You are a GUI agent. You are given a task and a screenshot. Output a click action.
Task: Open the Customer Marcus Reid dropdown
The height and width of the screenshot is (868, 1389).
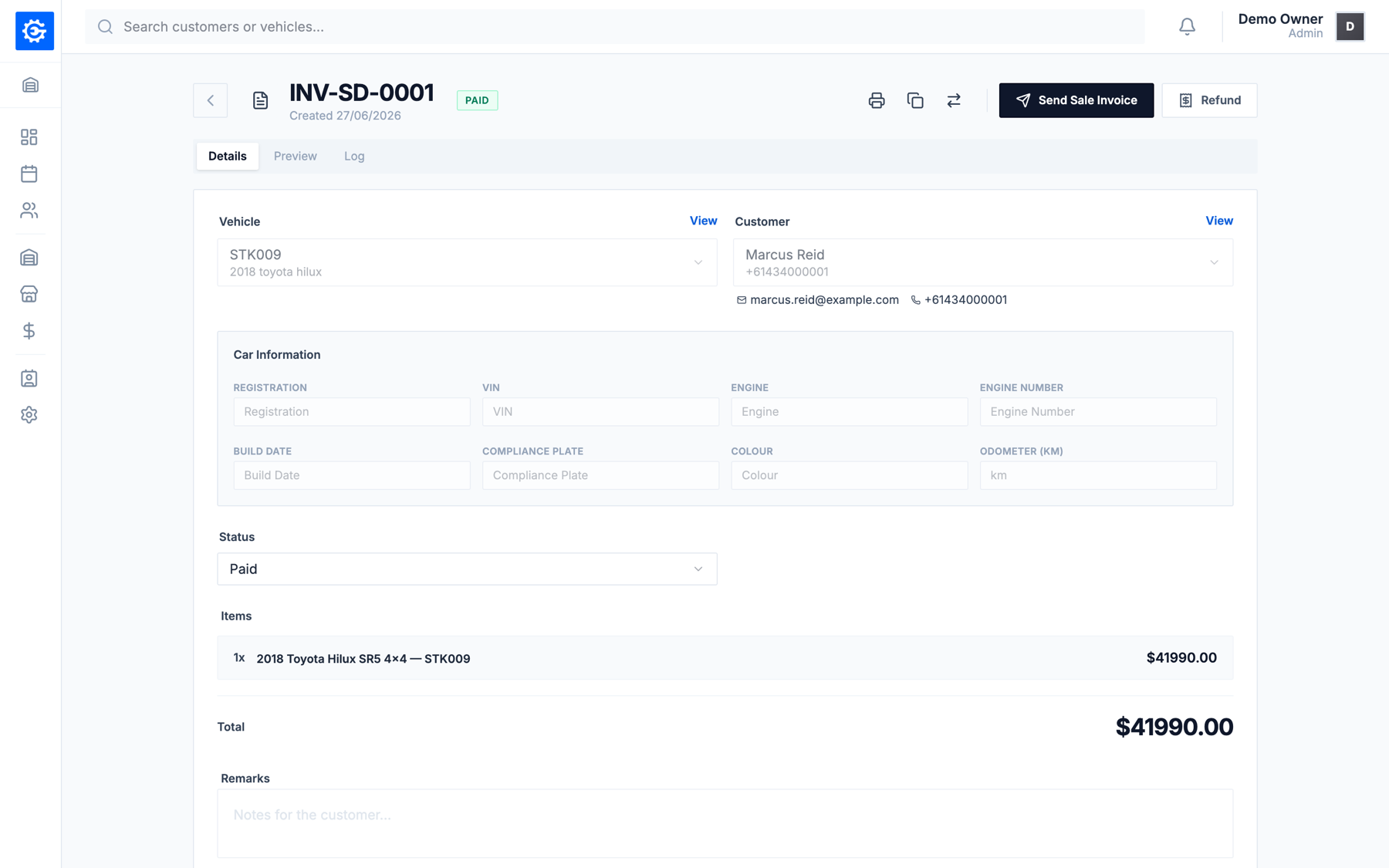pos(983,262)
